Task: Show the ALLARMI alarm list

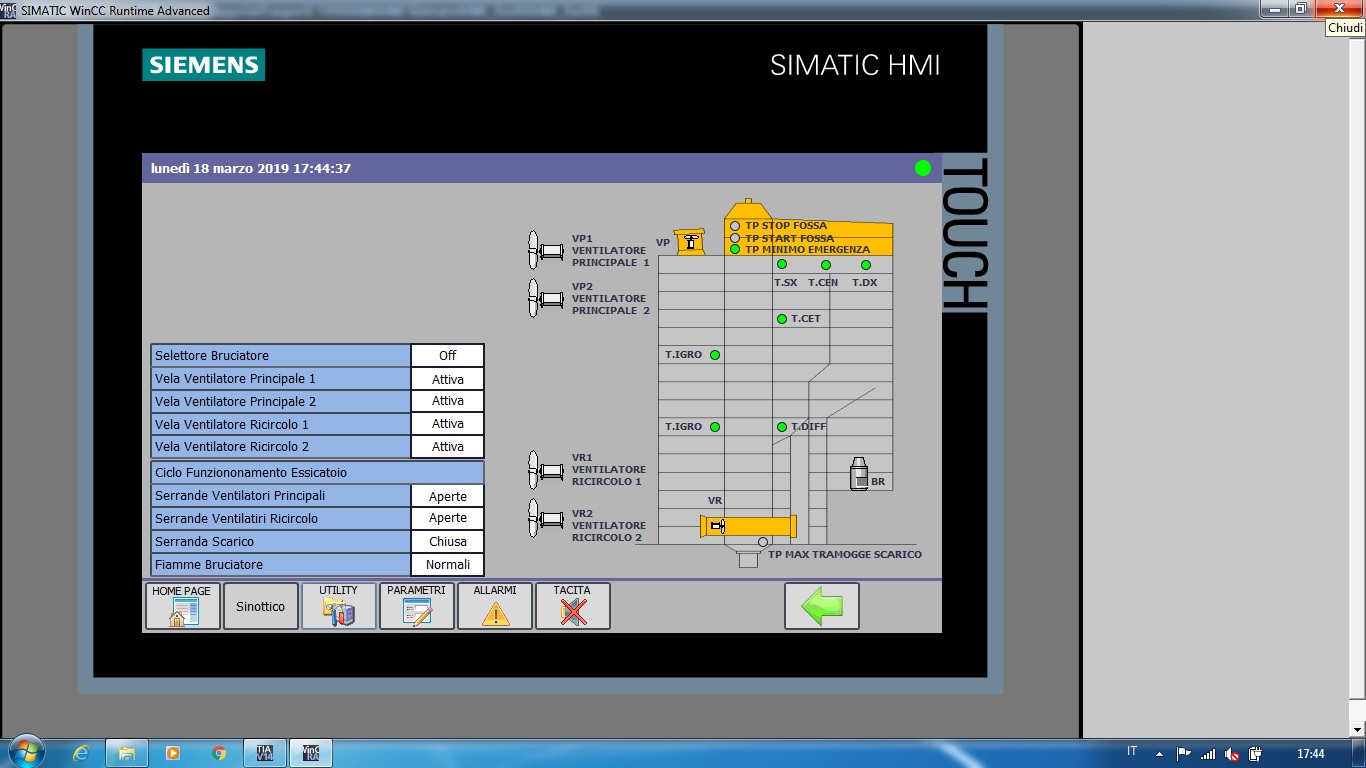Action: [x=495, y=606]
